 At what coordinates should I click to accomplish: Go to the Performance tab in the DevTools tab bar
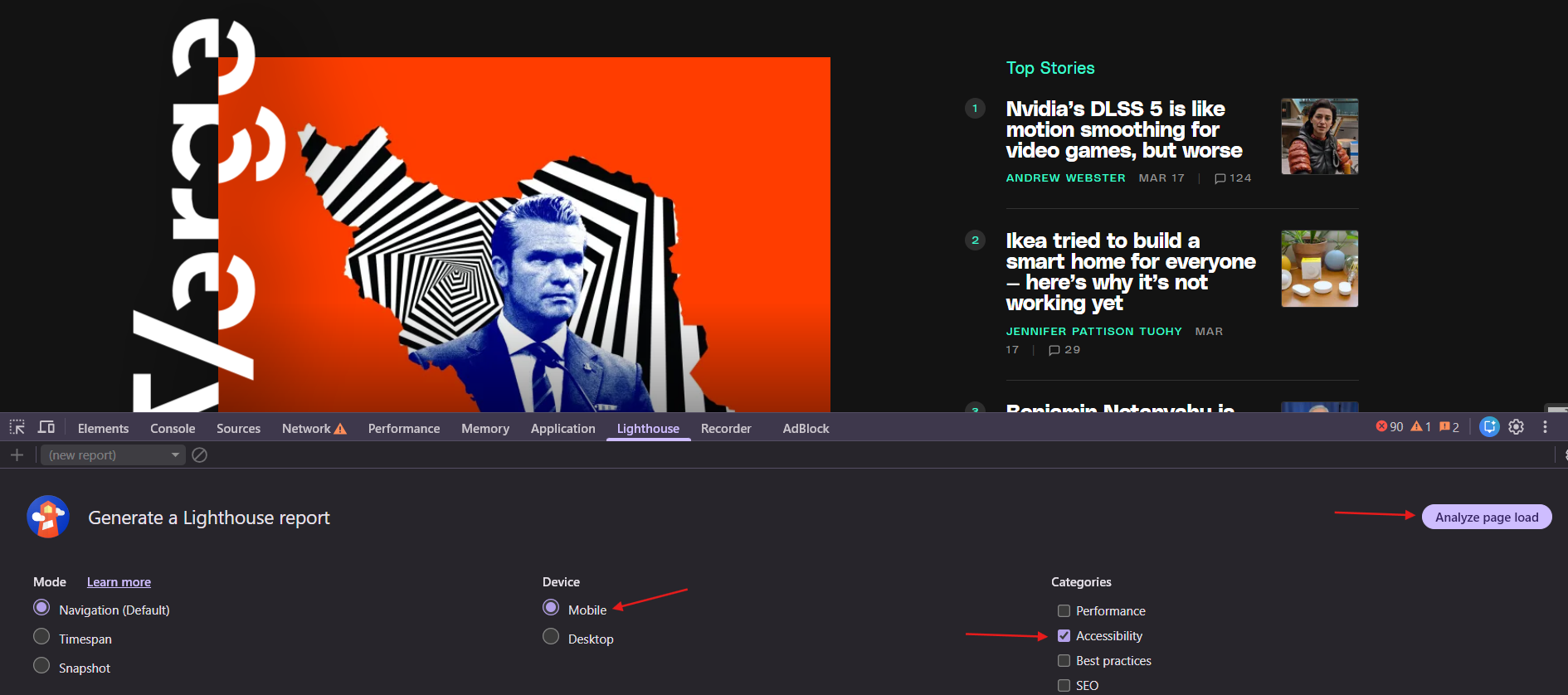point(404,429)
